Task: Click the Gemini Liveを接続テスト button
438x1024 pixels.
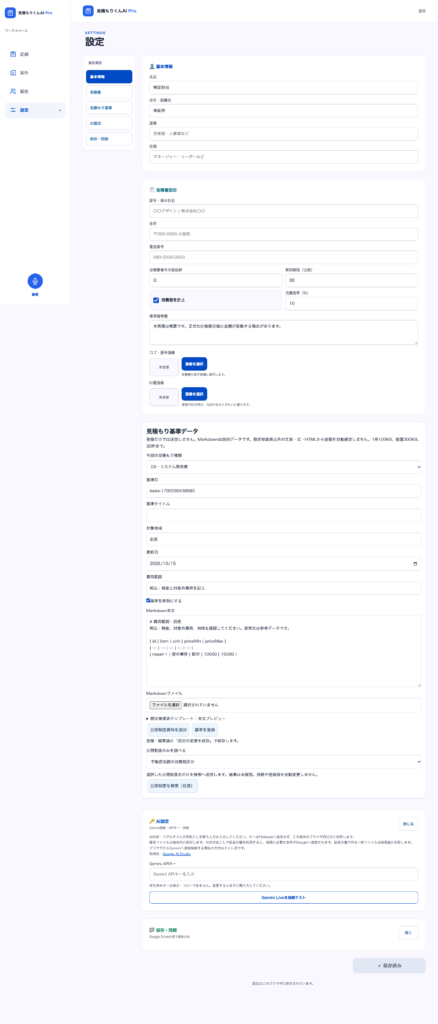Action: 283,897
